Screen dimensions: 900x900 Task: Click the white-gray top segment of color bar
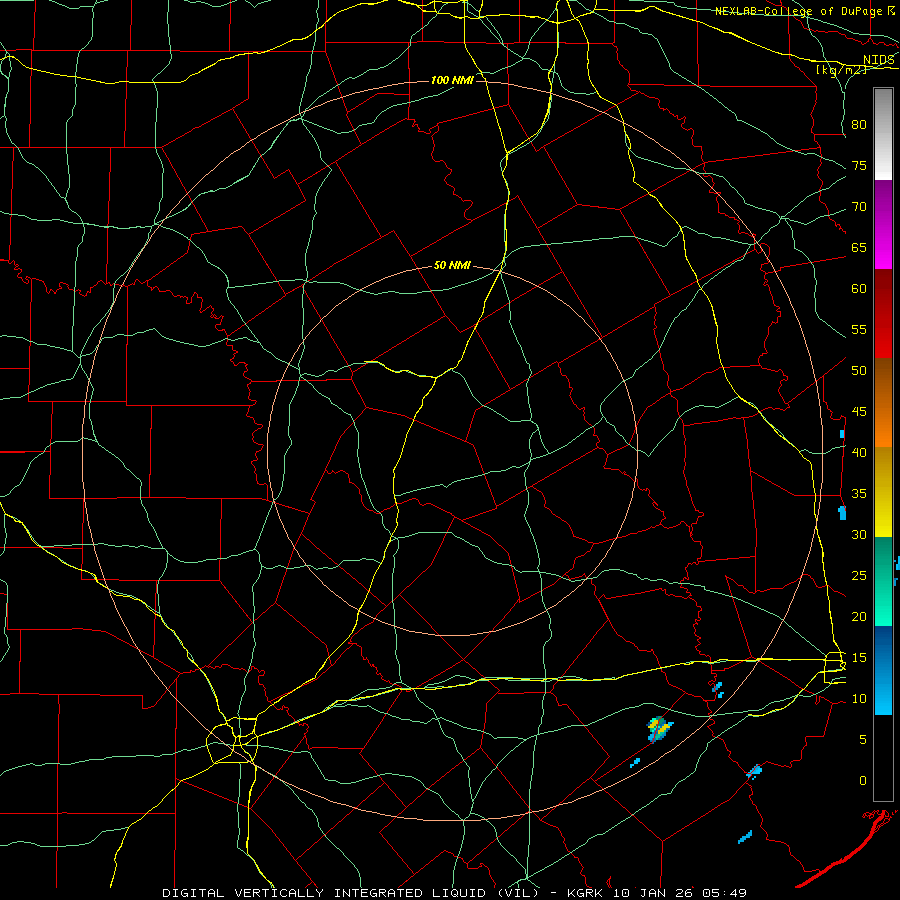[883, 134]
